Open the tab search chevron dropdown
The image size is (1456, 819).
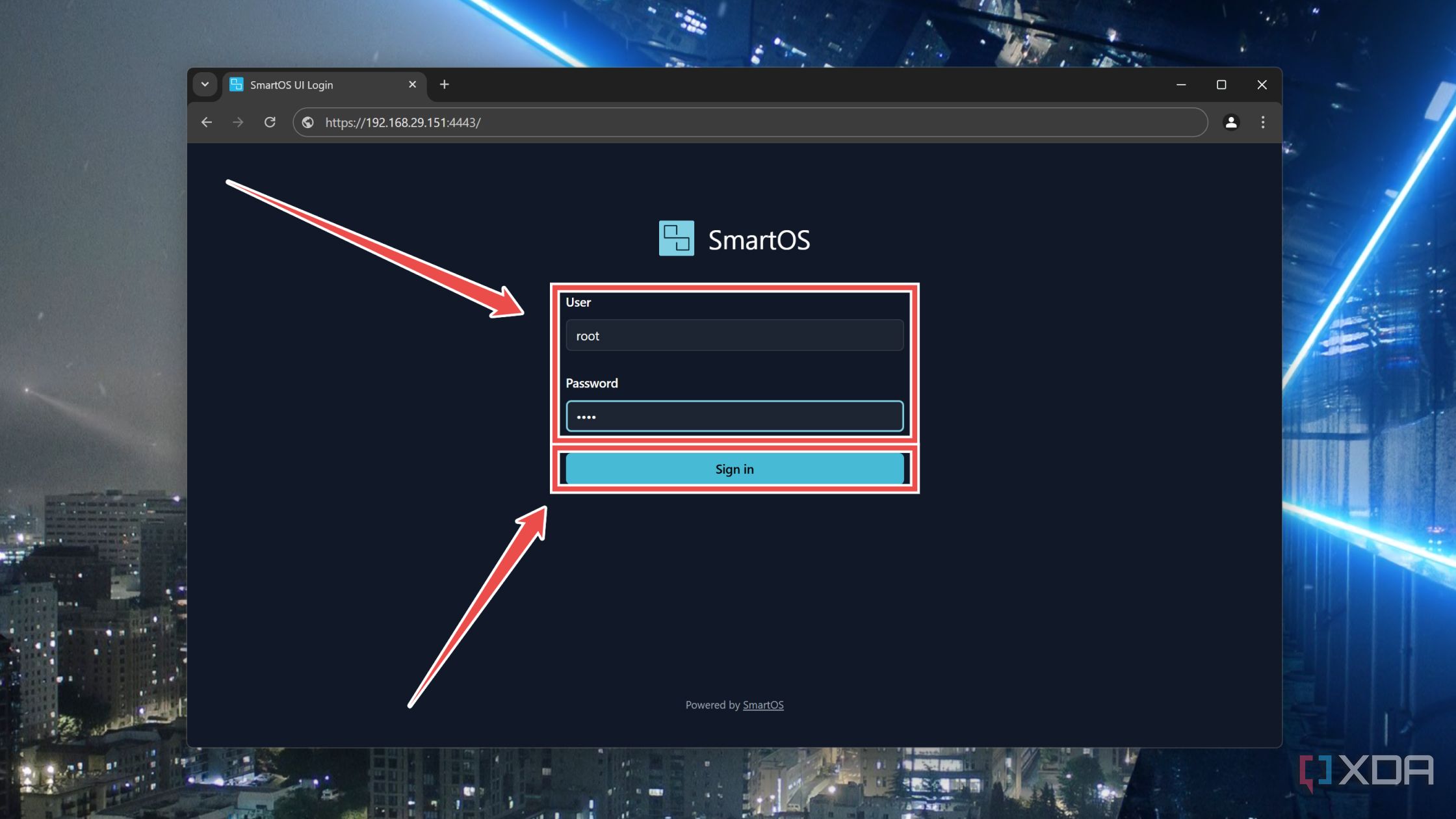(x=205, y=84)
